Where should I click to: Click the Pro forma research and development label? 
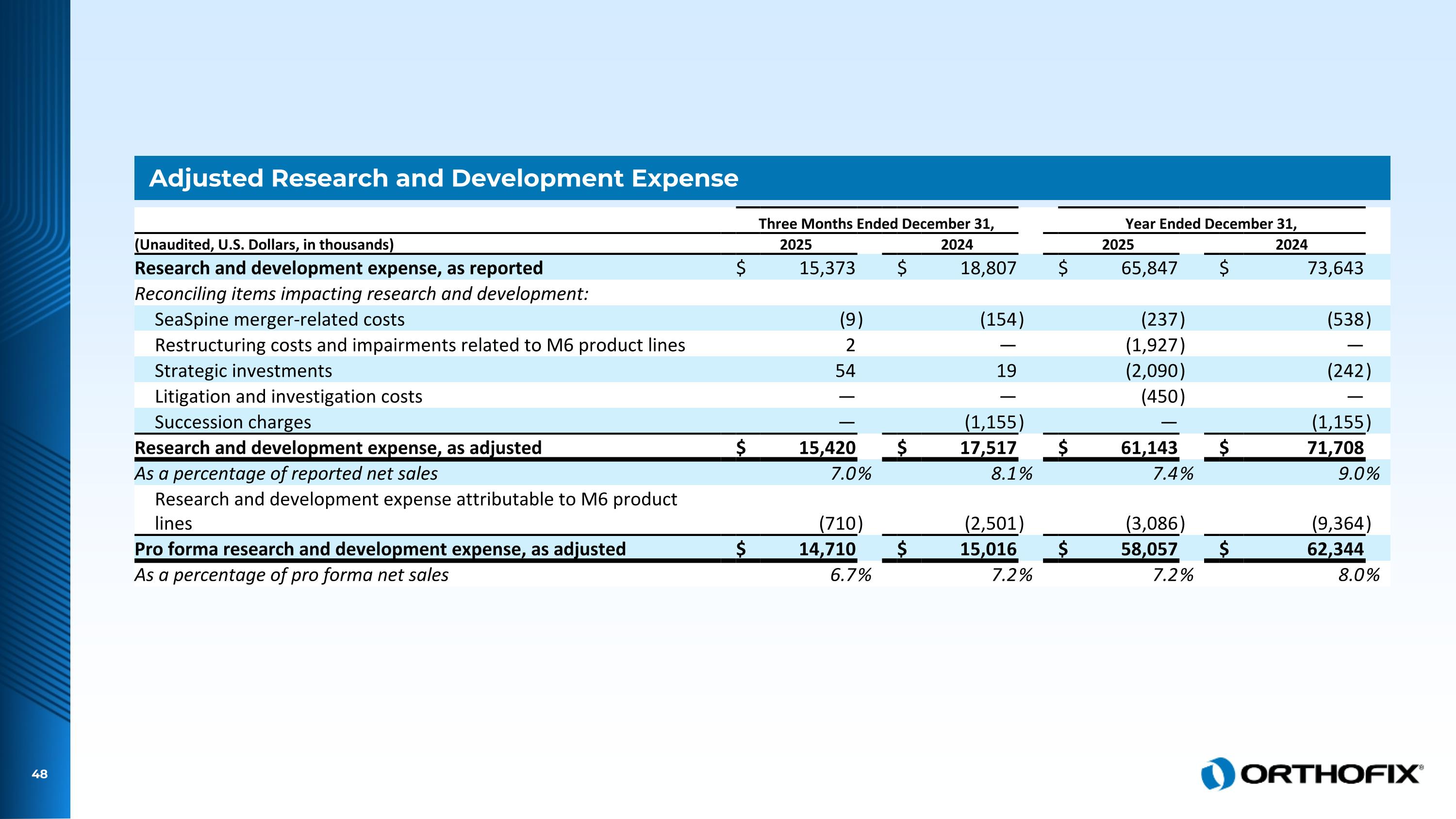(380, 549)
